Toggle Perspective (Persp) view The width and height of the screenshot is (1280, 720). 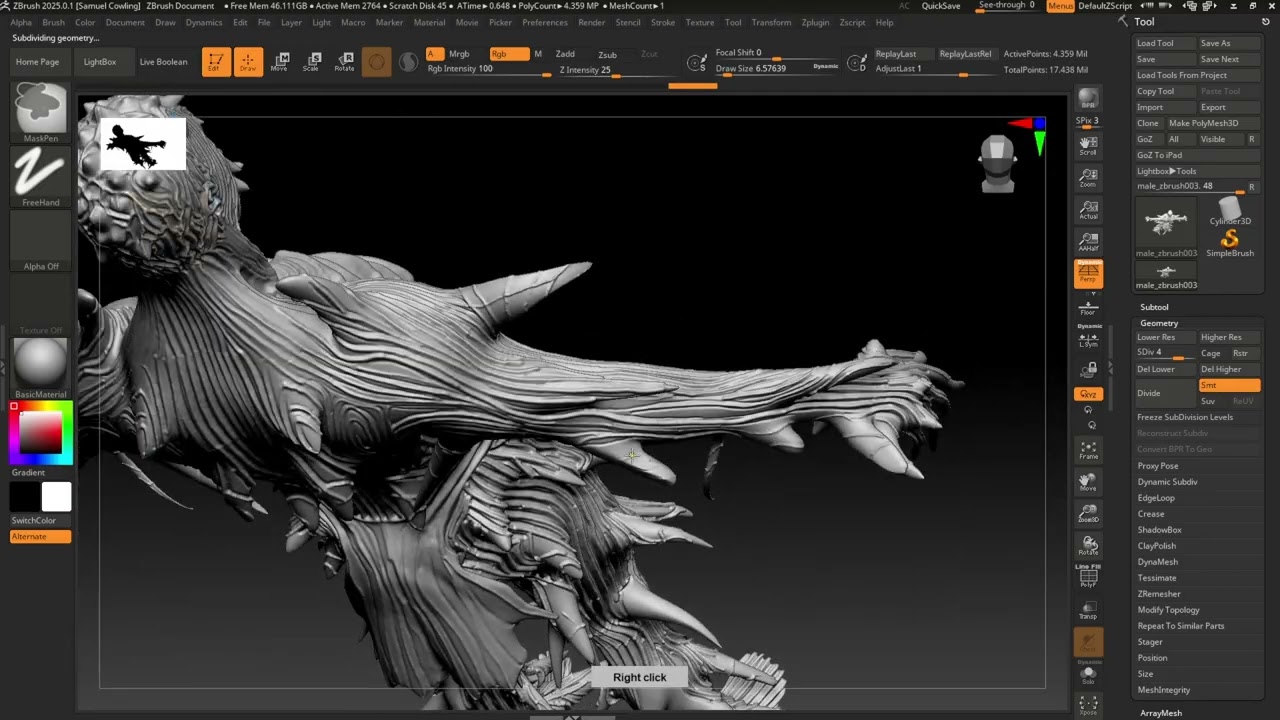(1088, 273)
